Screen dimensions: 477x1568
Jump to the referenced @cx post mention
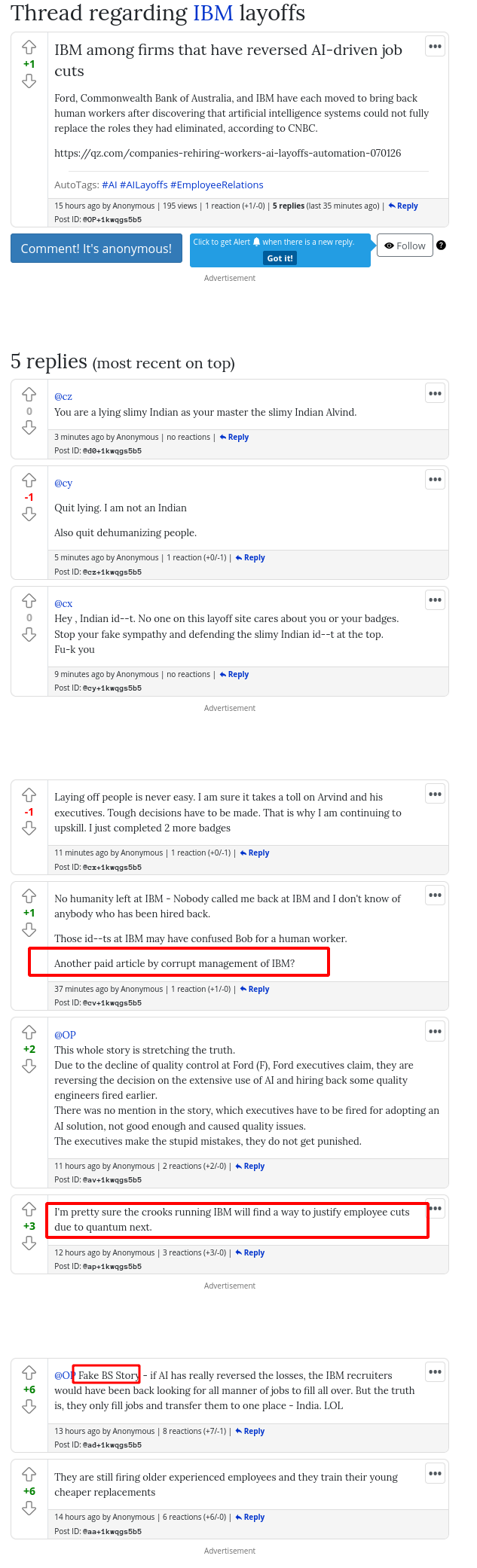63,604
